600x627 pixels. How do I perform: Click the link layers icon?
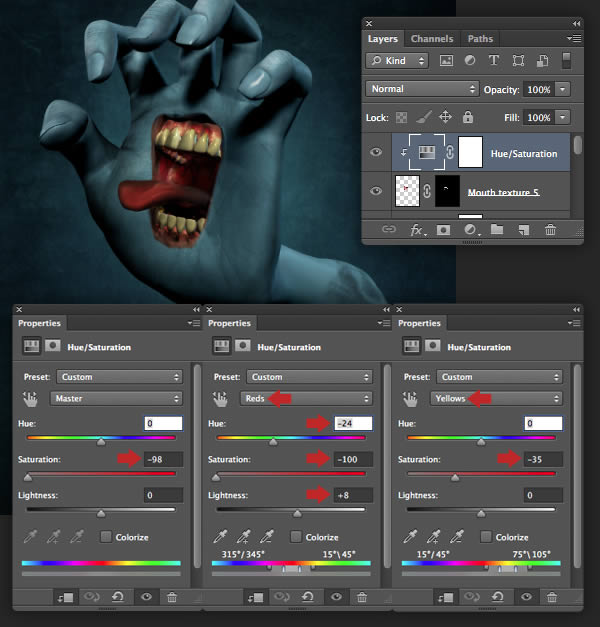[x=388, y=229]
